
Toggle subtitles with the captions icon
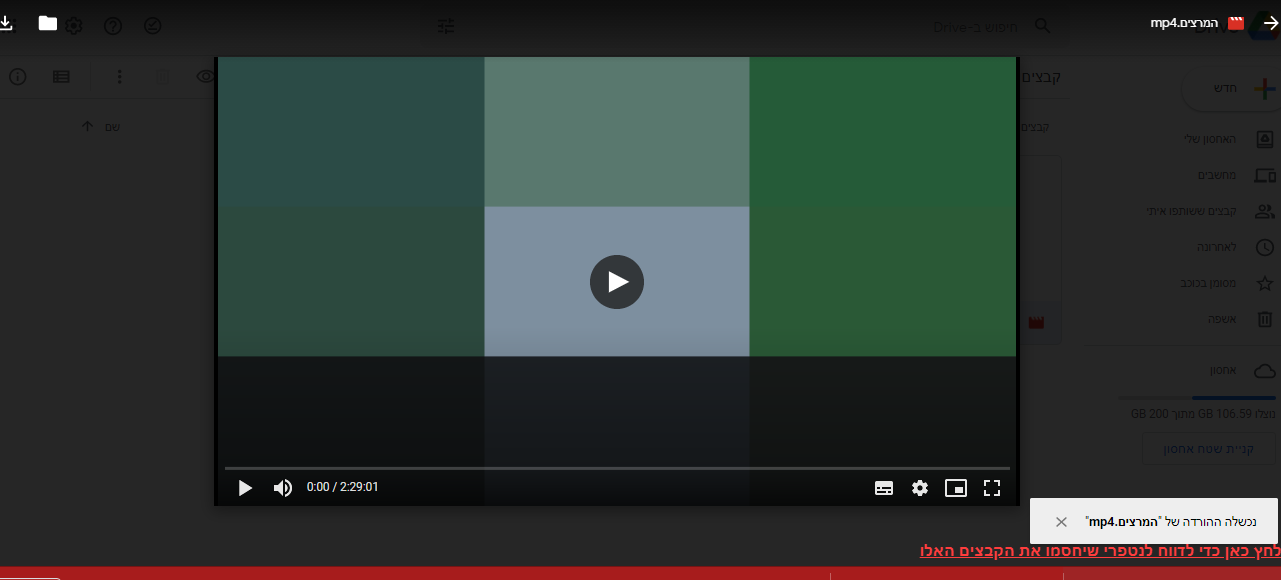[884, 488]
